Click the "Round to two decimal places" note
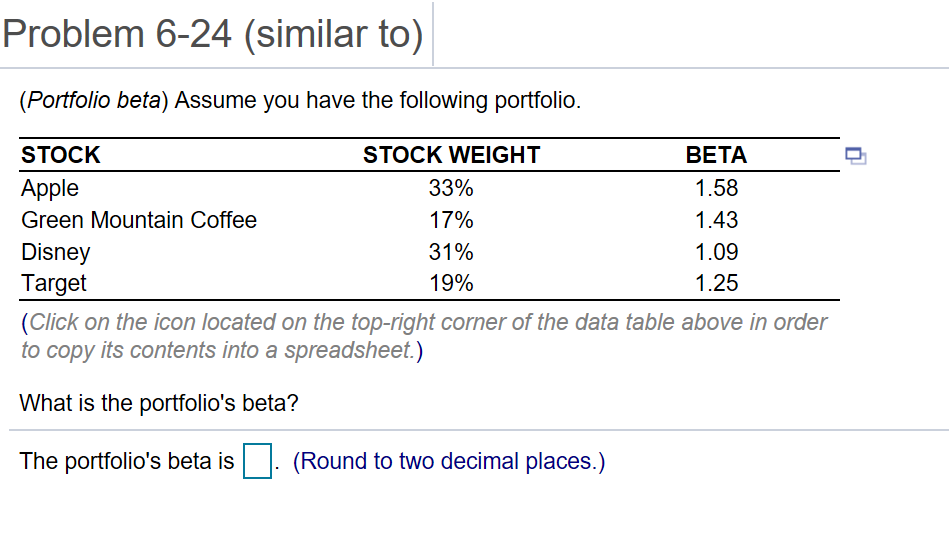 pyautogui.click(x=449, y=462)
